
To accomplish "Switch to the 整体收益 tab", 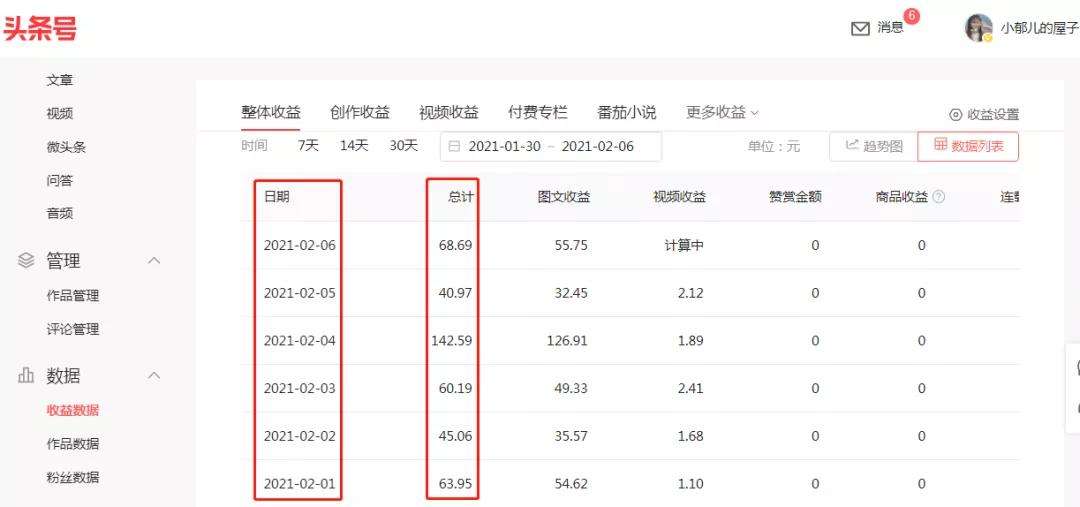I will pos(271,112).
